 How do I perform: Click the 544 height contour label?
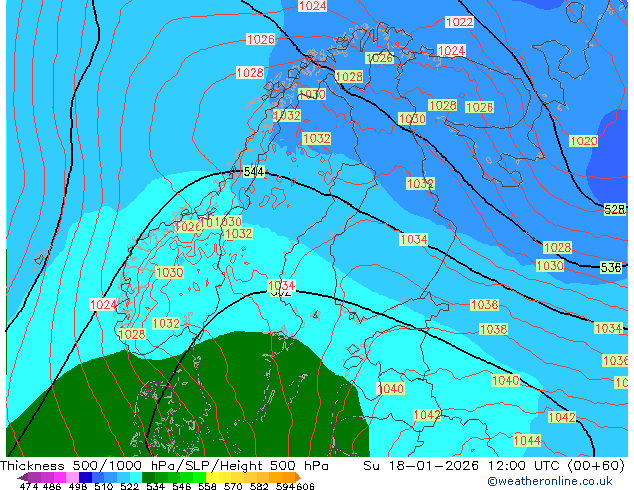[x=254, y=172]
